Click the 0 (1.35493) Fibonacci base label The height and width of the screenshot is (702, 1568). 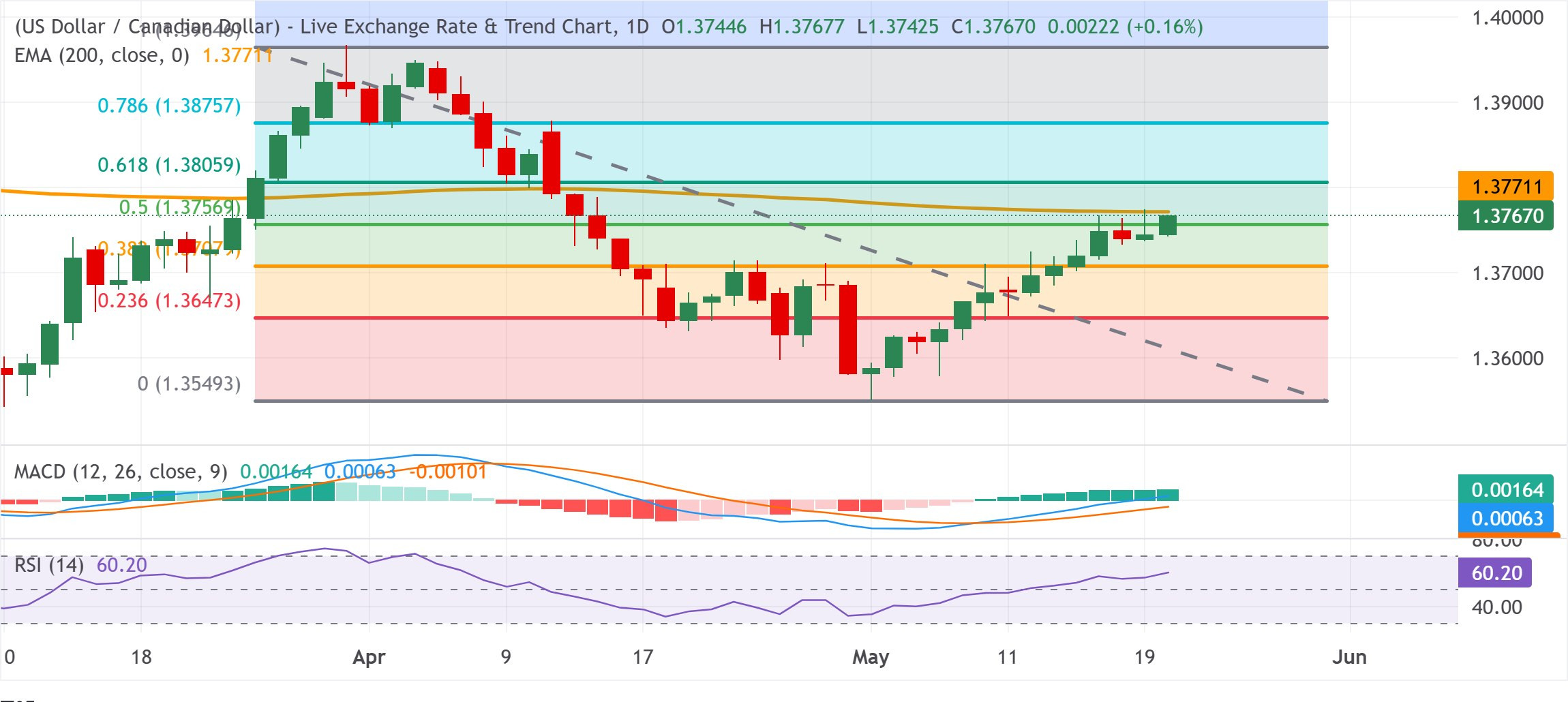[190, 384]
